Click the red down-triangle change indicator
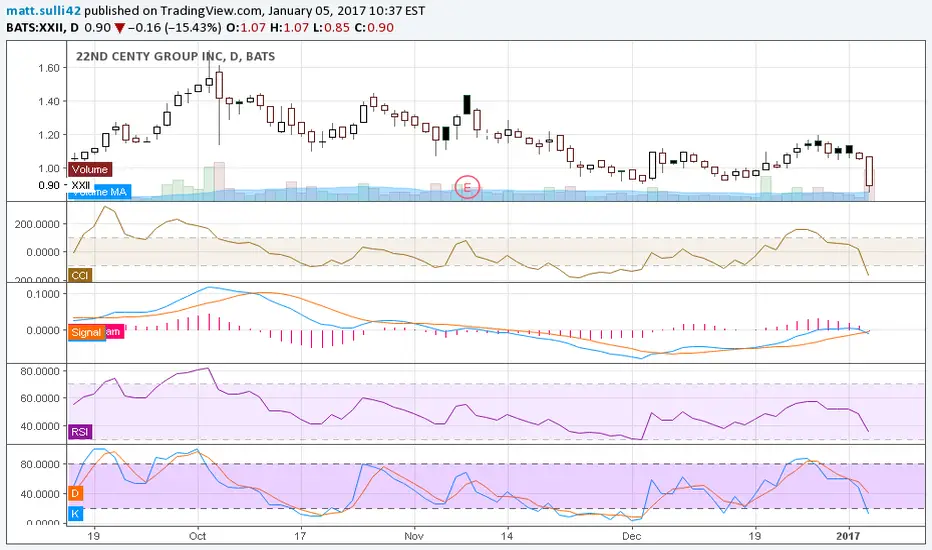This screenshot has height=550, width=932. [x=119, y=28]
